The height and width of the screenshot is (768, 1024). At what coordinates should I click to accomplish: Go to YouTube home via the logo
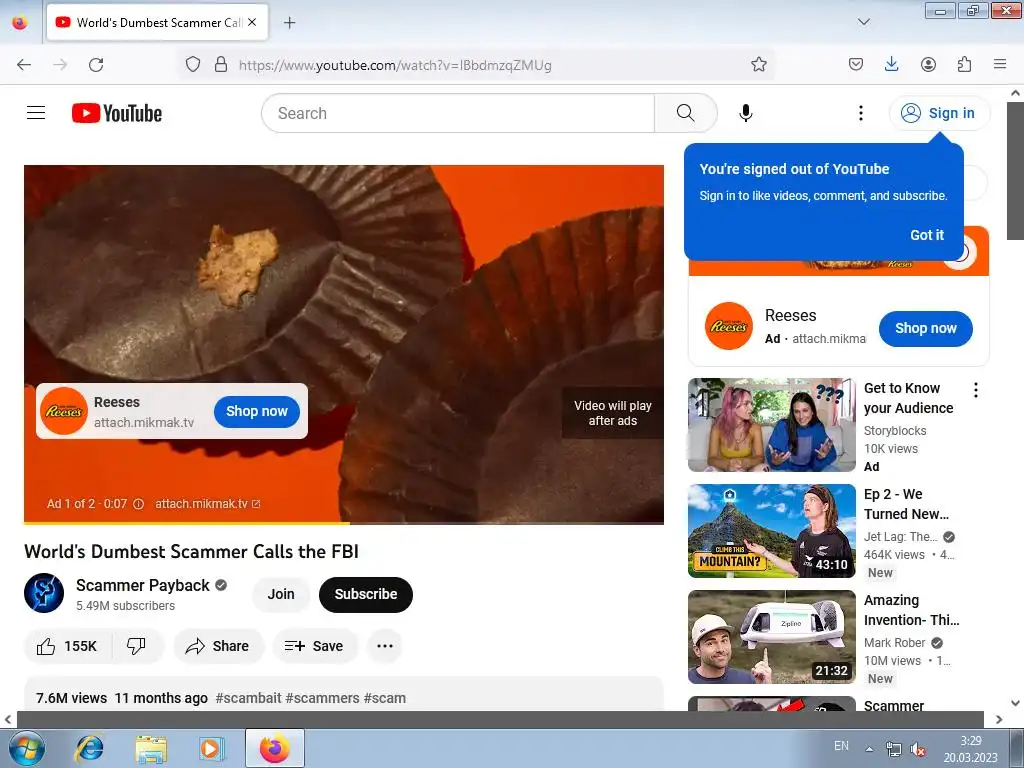[117, 113]
